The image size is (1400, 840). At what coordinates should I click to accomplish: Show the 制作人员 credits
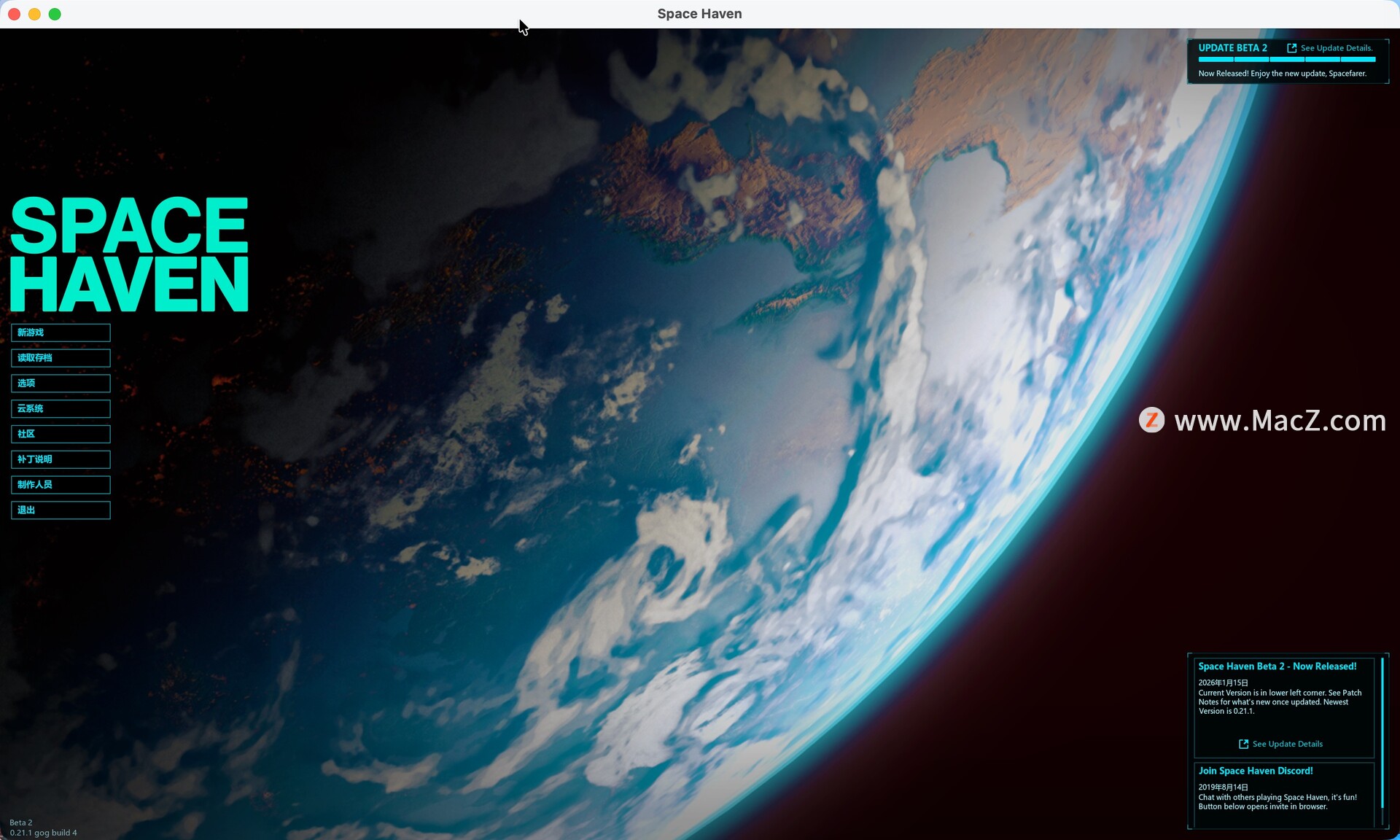click(61, 485)
